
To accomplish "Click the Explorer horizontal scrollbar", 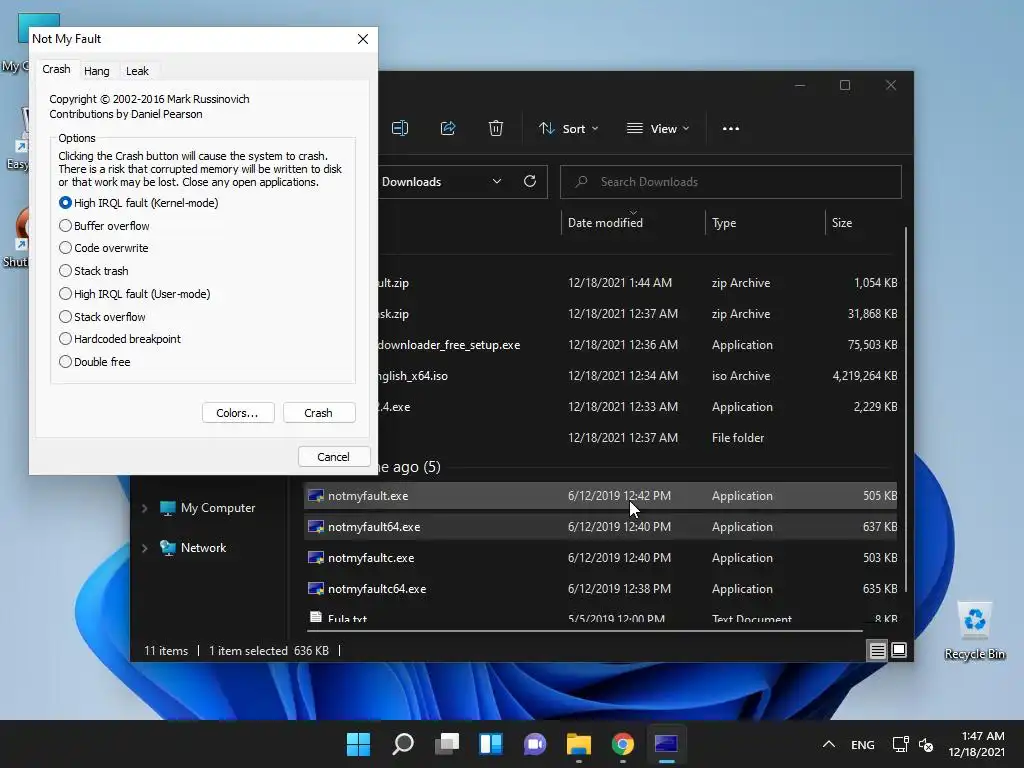I will (584, 631).
